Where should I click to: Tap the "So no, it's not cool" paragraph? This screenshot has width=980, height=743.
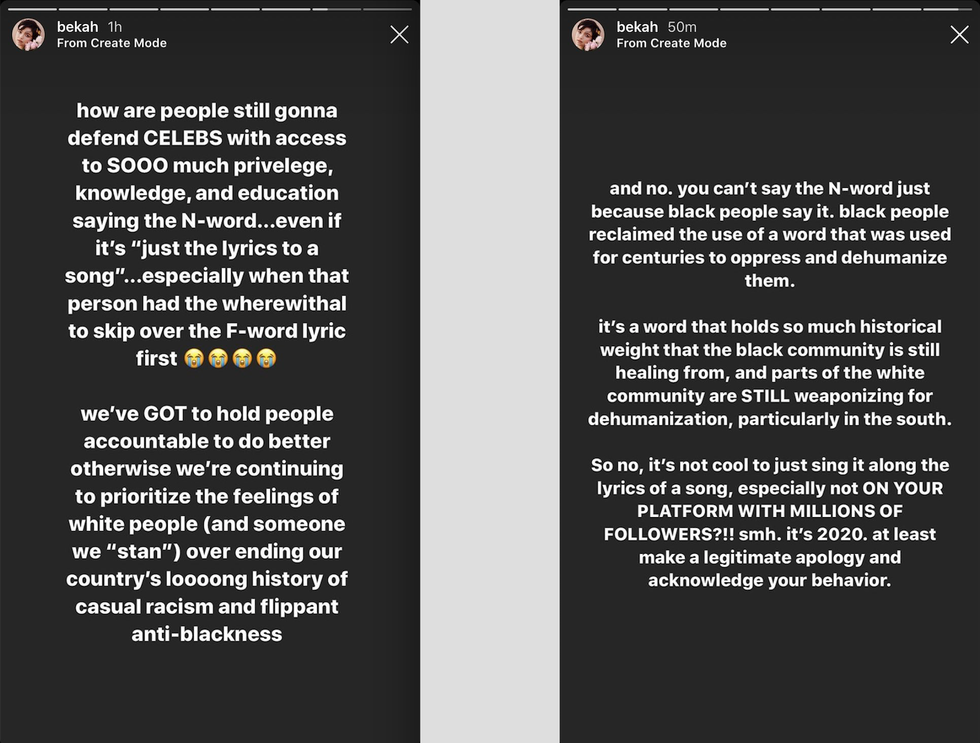769,522
